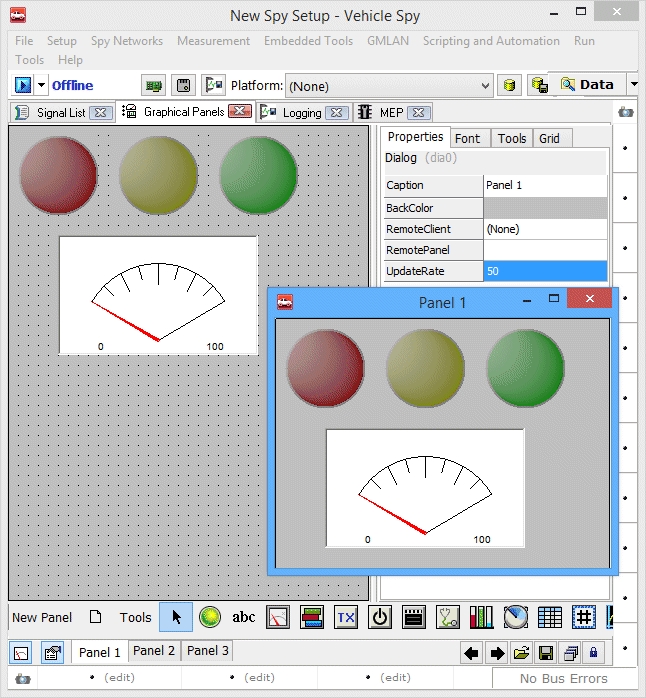Click the BackColor gray swatch value
The height and width of the screenshot is (698, 646).
pos(545,208)
